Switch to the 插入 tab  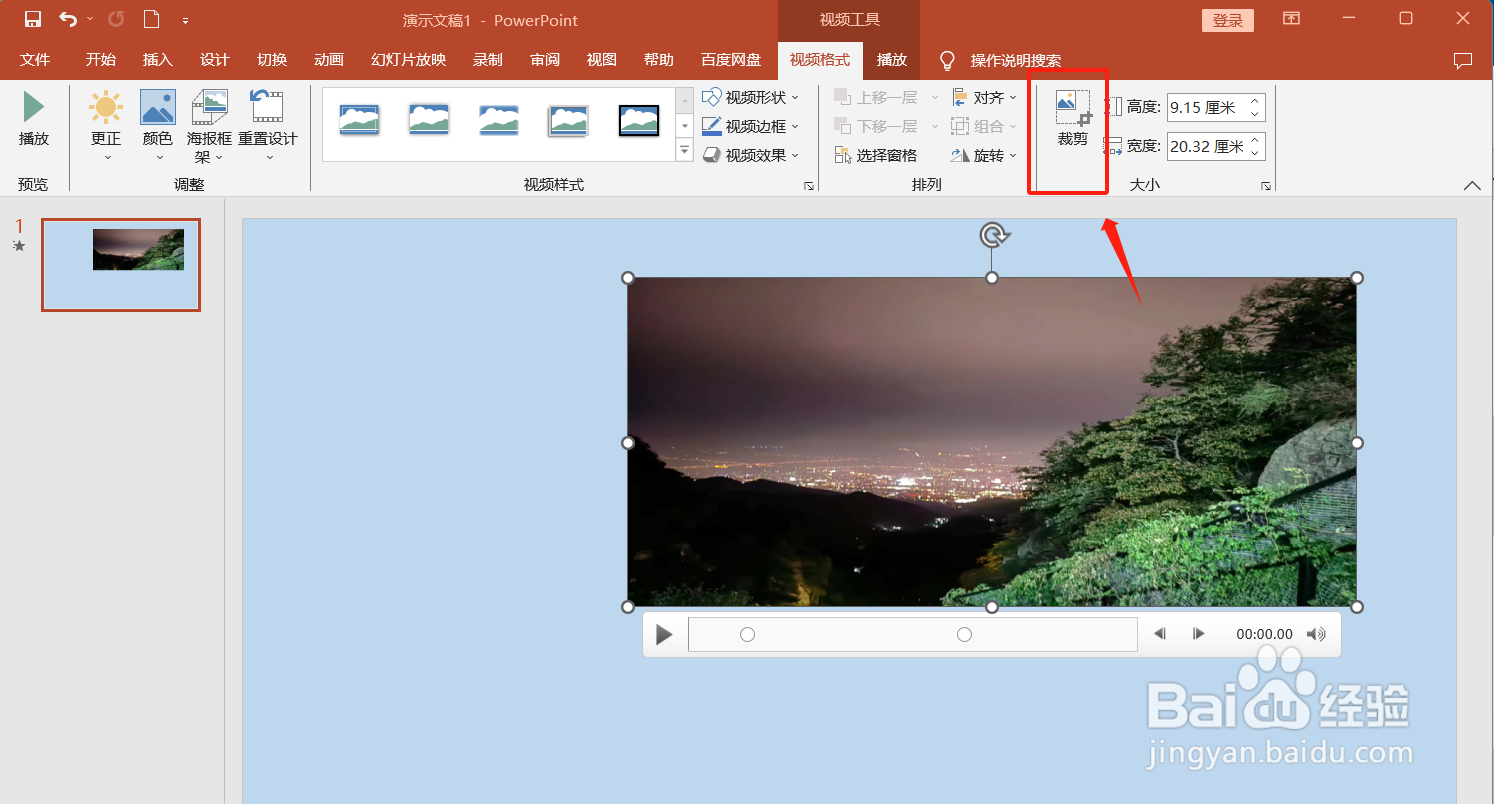pyautogui.click(x=157, y=60)
